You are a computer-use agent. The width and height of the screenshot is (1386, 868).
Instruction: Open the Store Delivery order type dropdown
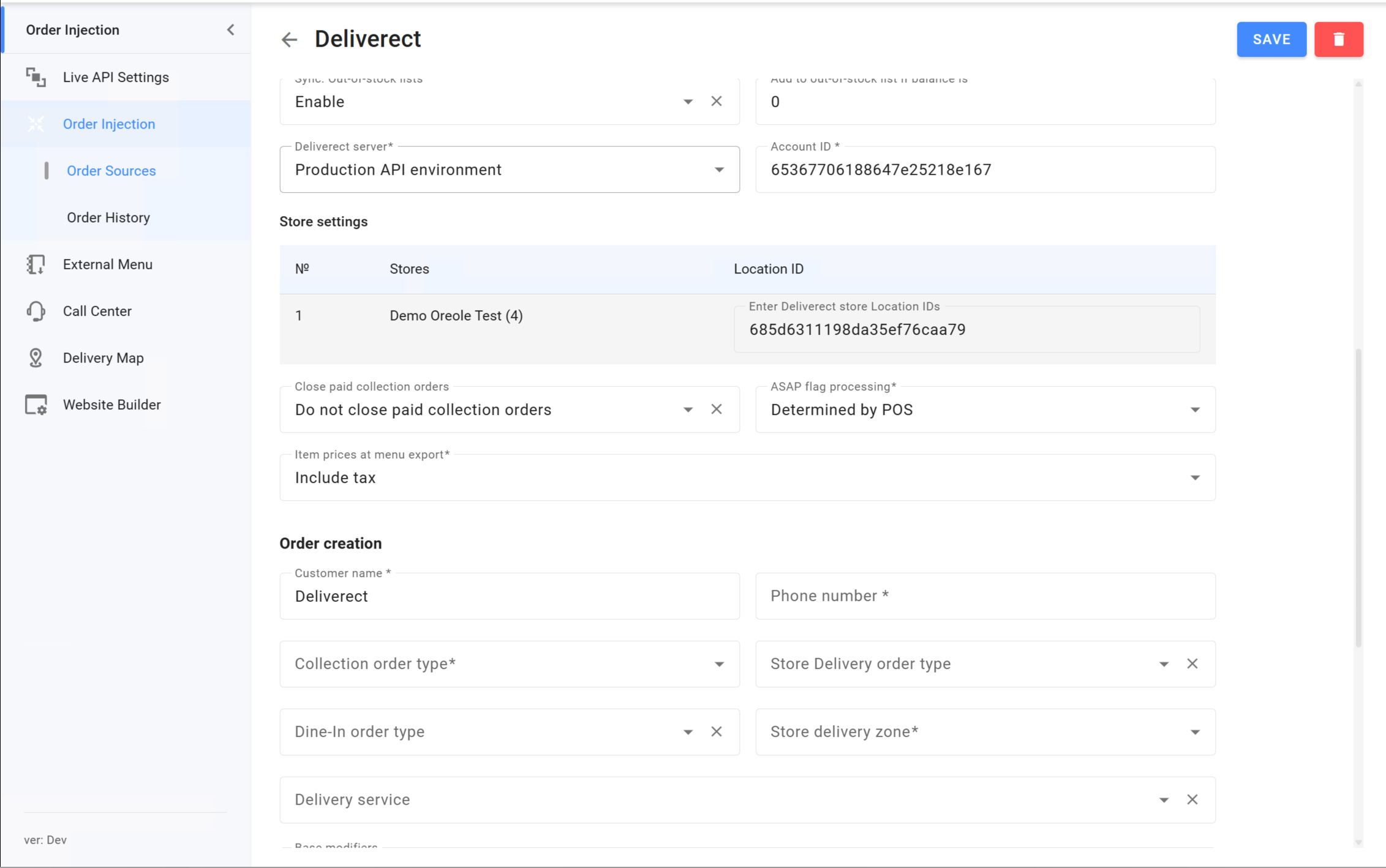1164,664
